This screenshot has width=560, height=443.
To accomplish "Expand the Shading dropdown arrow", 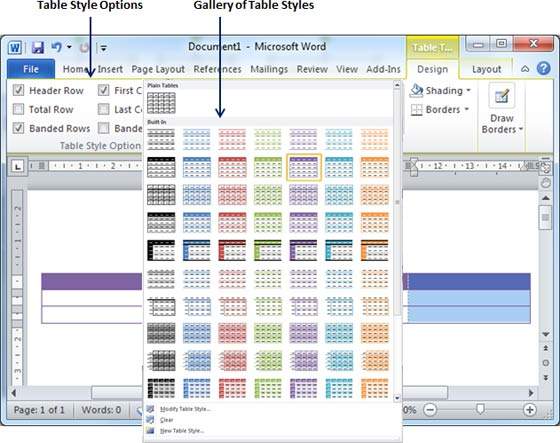I will [x=468, y=90].
